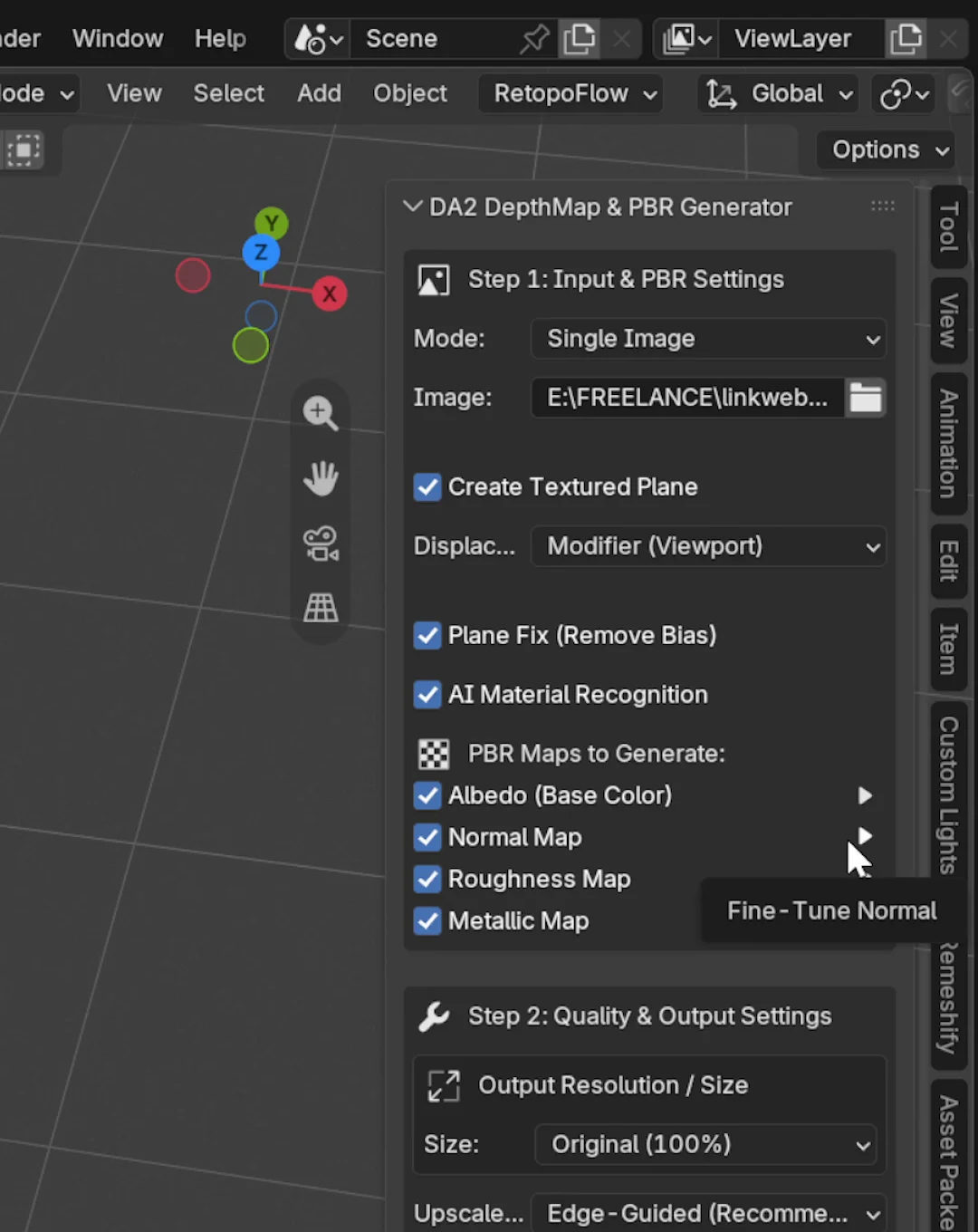Viewport: 978px width, 1232px height.
Task: Disable the Roughness Map checkbox
Action: tap(427, 879)
